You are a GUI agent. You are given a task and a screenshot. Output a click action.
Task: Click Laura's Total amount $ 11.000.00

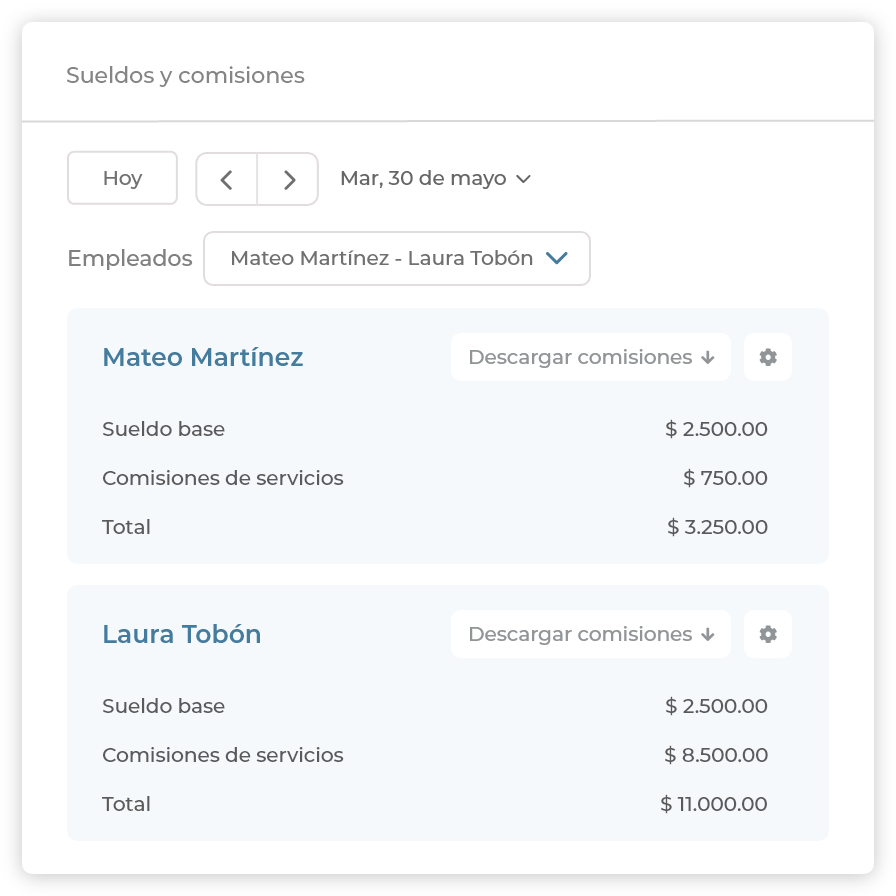pos(714,804)
